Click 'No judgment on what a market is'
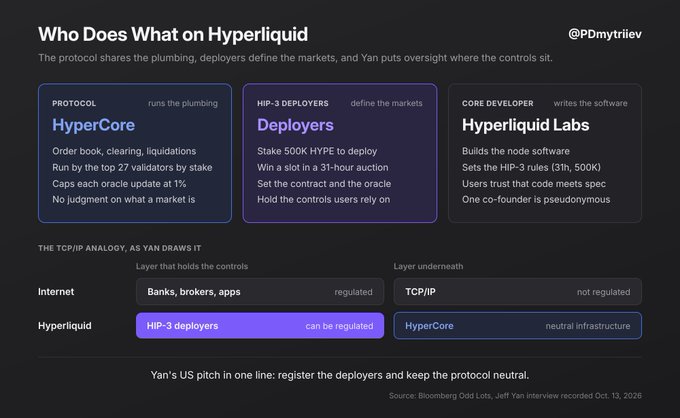This screenshot has height=418, width=680. (124, 199)
